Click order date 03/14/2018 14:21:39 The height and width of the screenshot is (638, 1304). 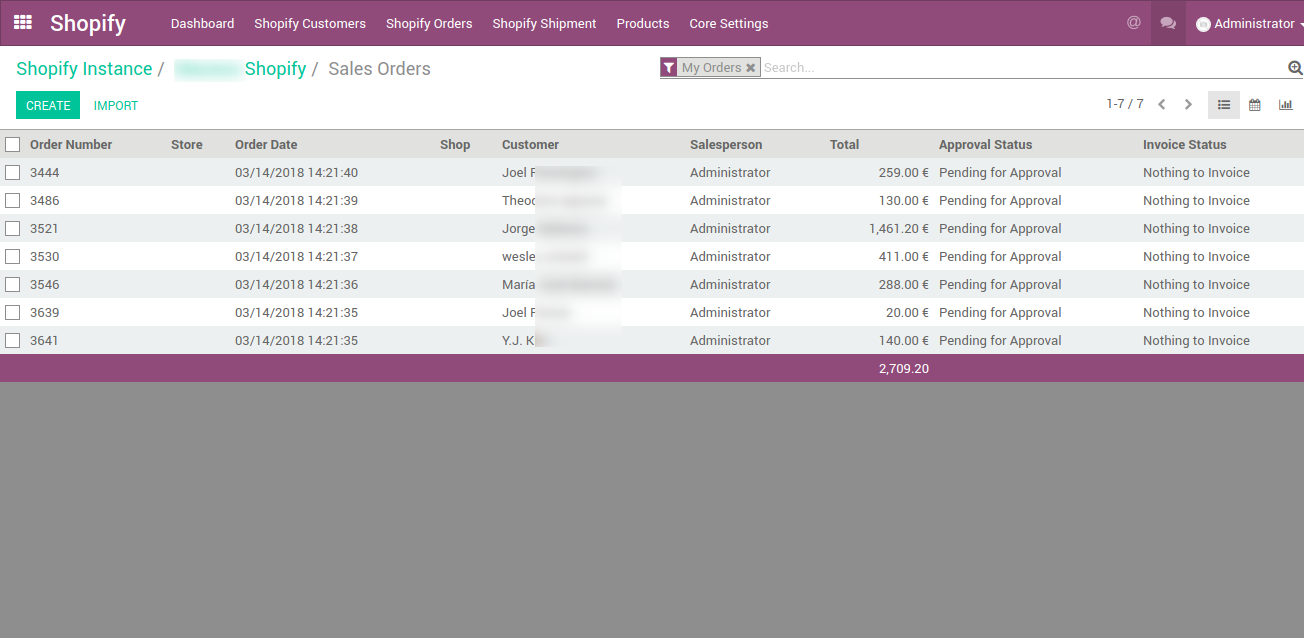296,201
